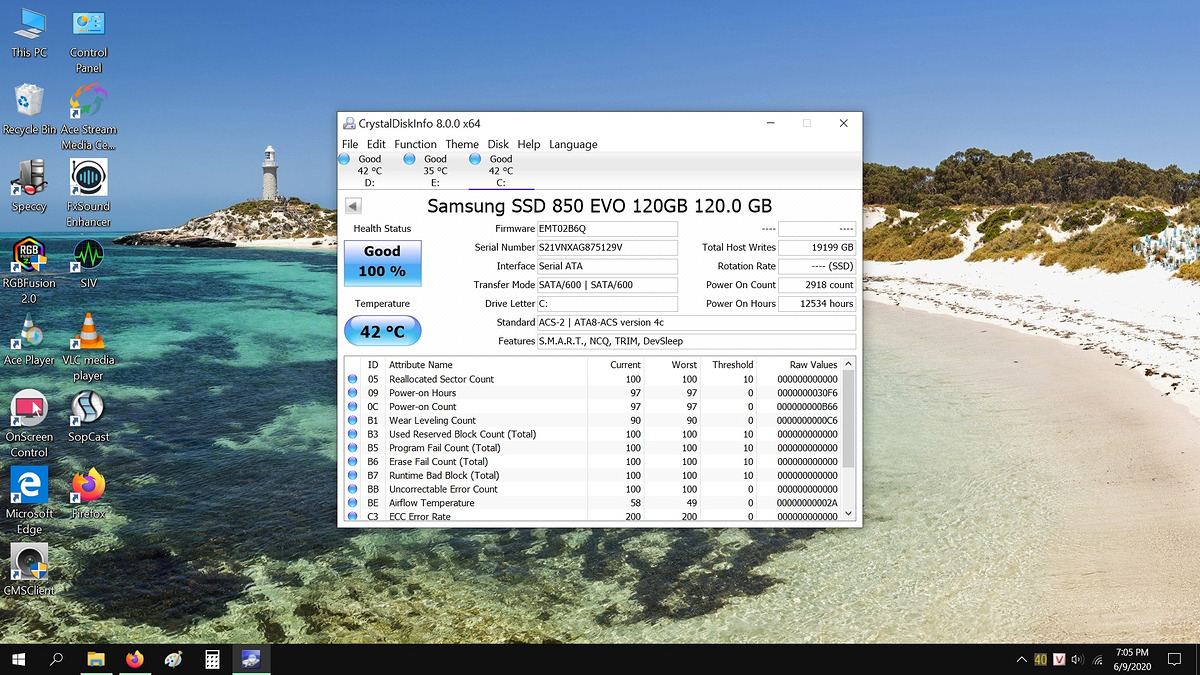
Task: Click CrystalDiskInfo title bar app icon
Action: (349, 124)
